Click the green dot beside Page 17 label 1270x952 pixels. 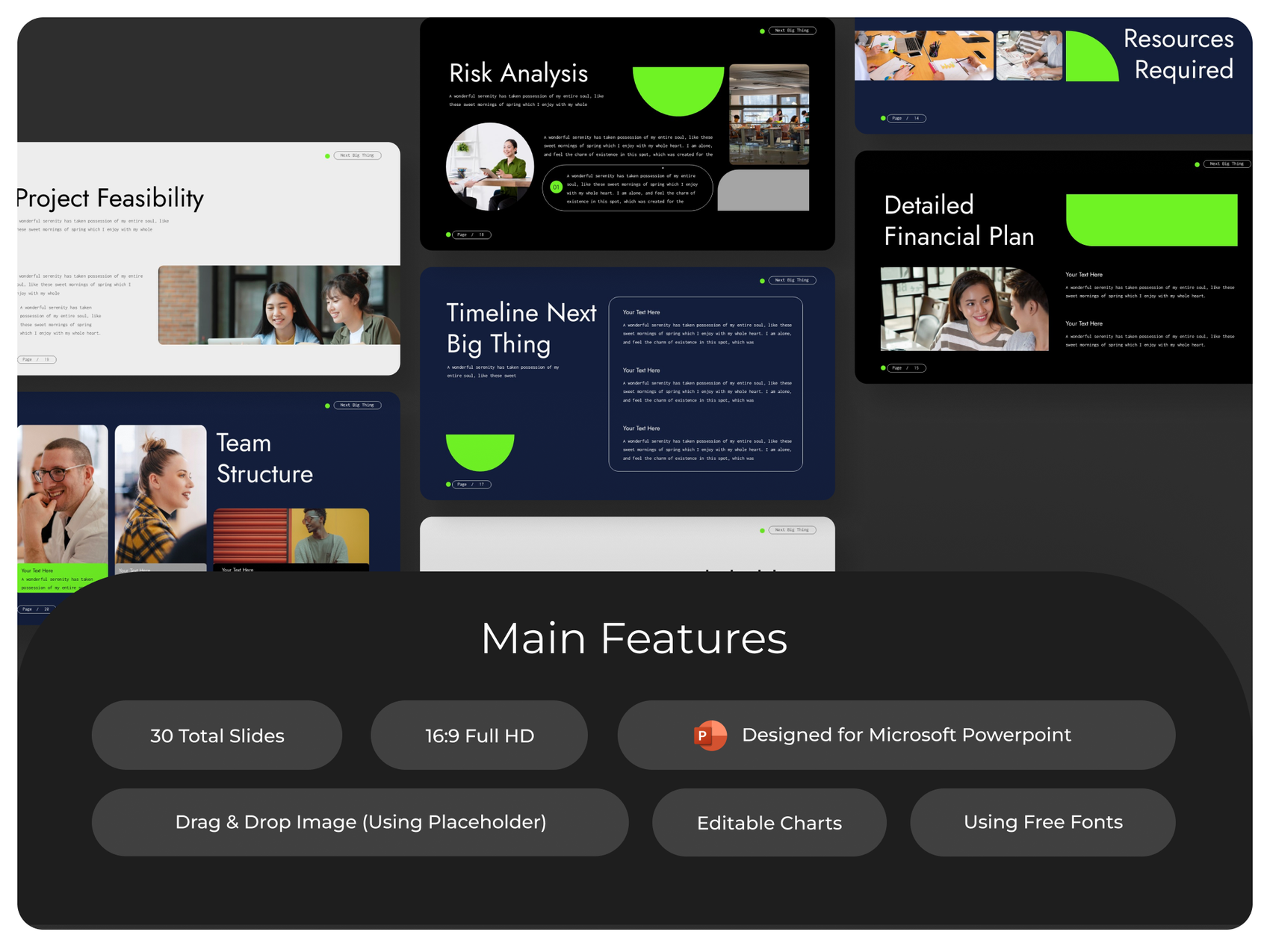(448, 484)
